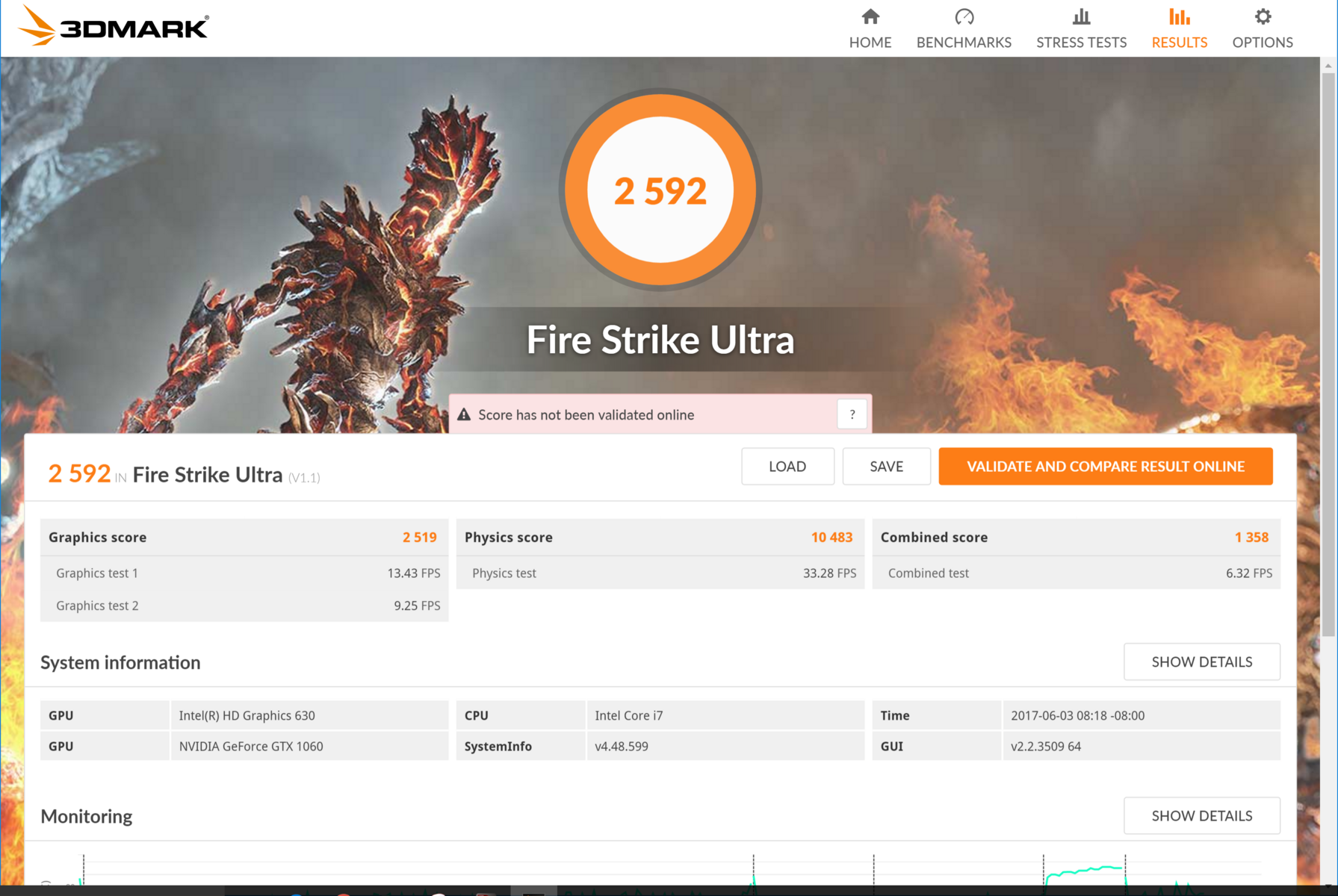
Task: Show details for System information
Action: click(1201, 662)
